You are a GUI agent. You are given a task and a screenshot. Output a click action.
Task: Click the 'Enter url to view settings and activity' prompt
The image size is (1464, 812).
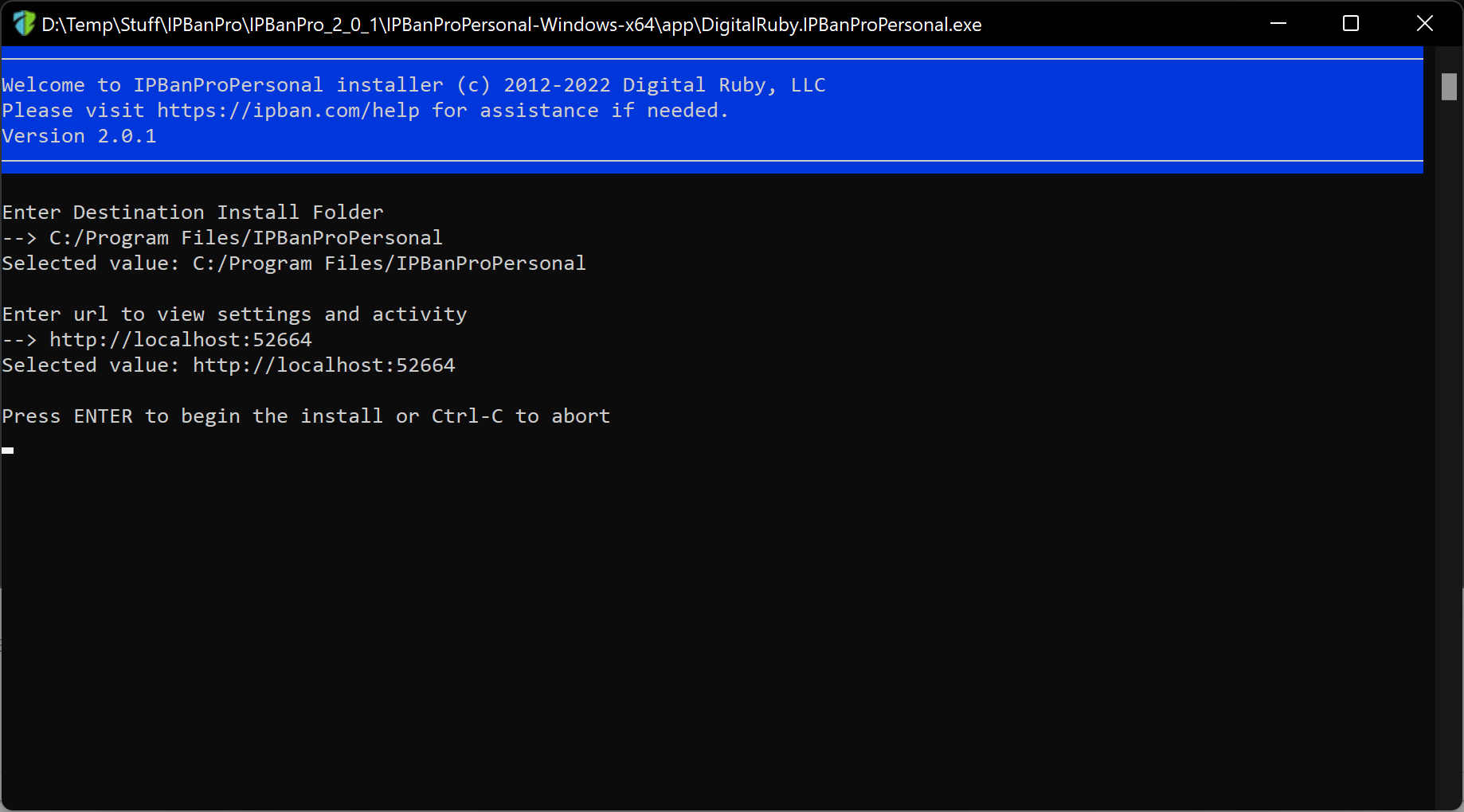(x=235, y=314)
